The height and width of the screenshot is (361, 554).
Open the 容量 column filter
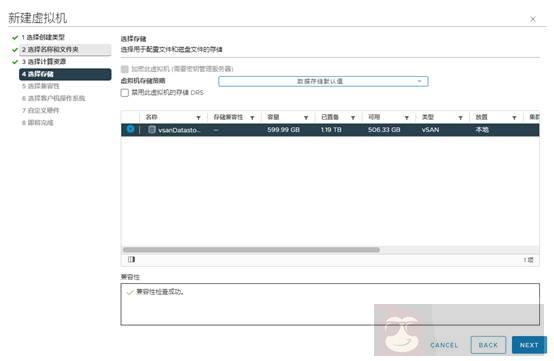pyautogui.click(x=306, y=118)
